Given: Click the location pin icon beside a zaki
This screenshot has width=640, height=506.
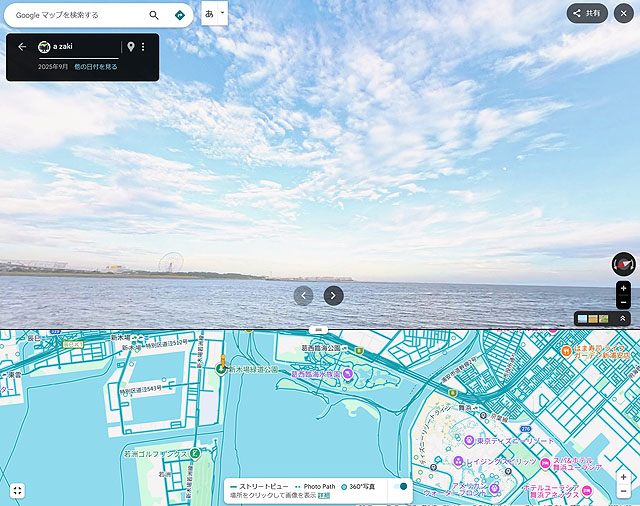Looking at the screenshot, I should pyautogui.click(x=130, y=47).
